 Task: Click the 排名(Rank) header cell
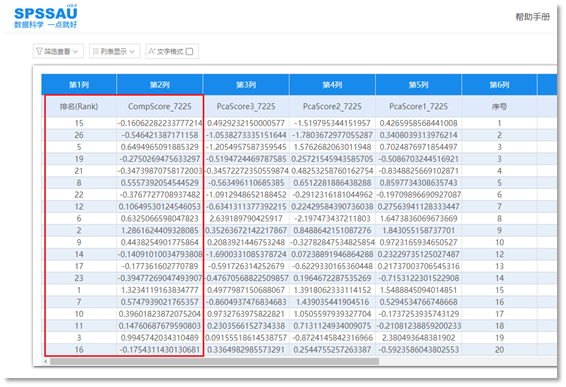tap(79, 106)
